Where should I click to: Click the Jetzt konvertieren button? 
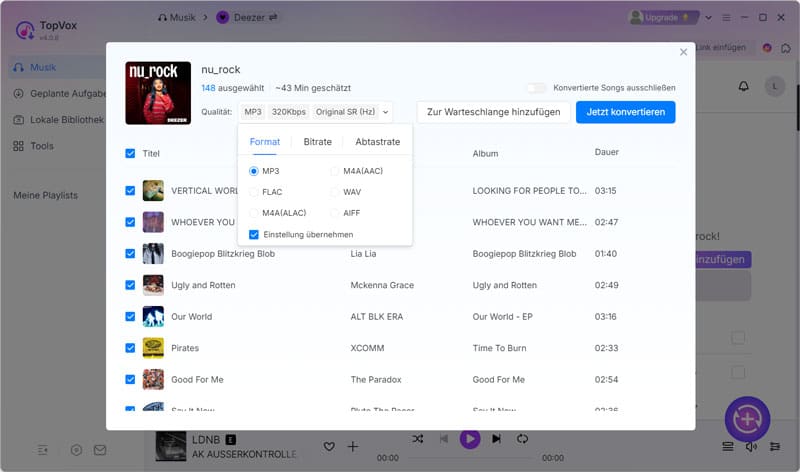coord(626,112)
